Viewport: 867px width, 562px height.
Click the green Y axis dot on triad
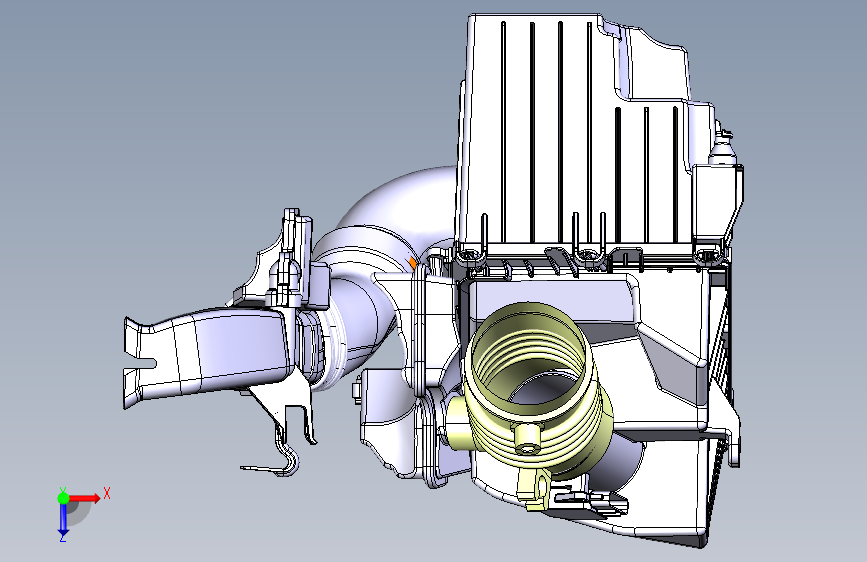tap(63, 498)
